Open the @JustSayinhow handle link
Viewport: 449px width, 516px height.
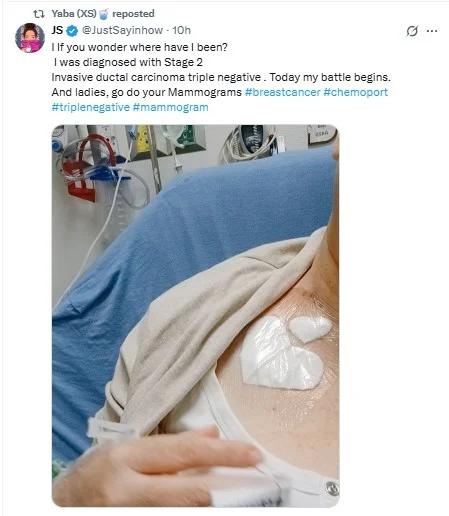(x=122, y=30)
